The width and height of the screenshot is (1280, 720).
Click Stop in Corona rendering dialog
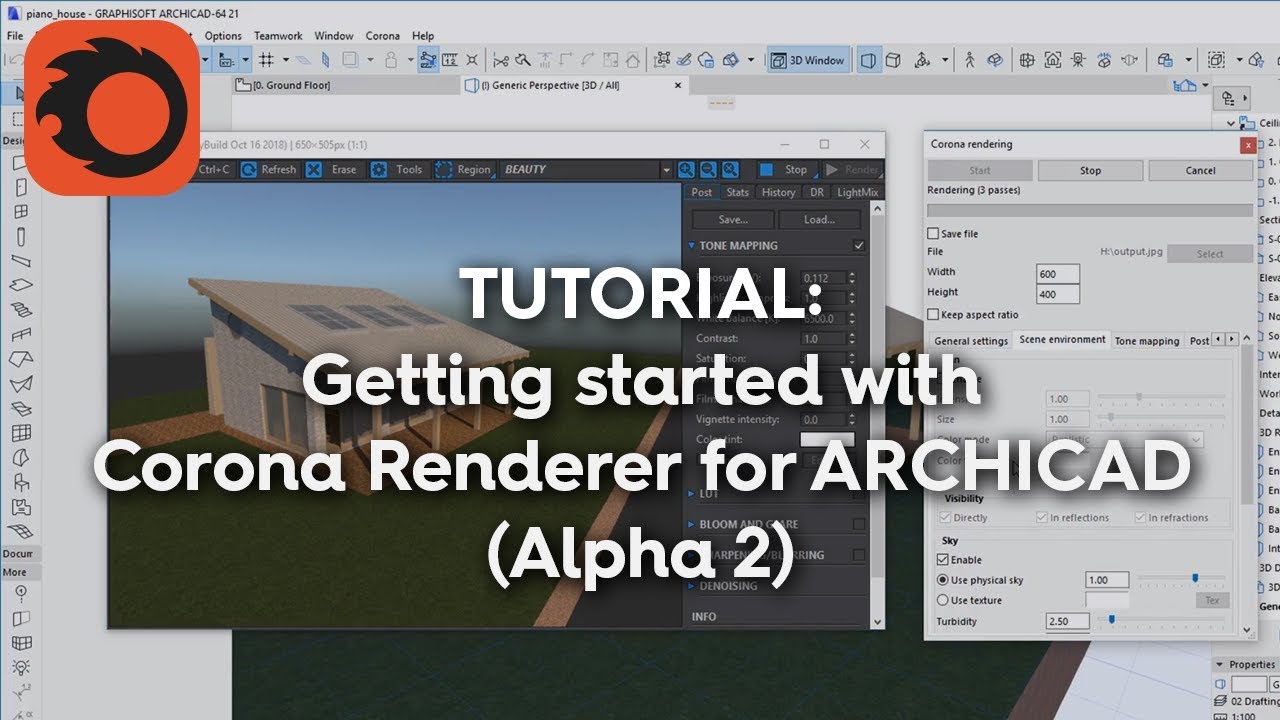(x=1090, y=170)
